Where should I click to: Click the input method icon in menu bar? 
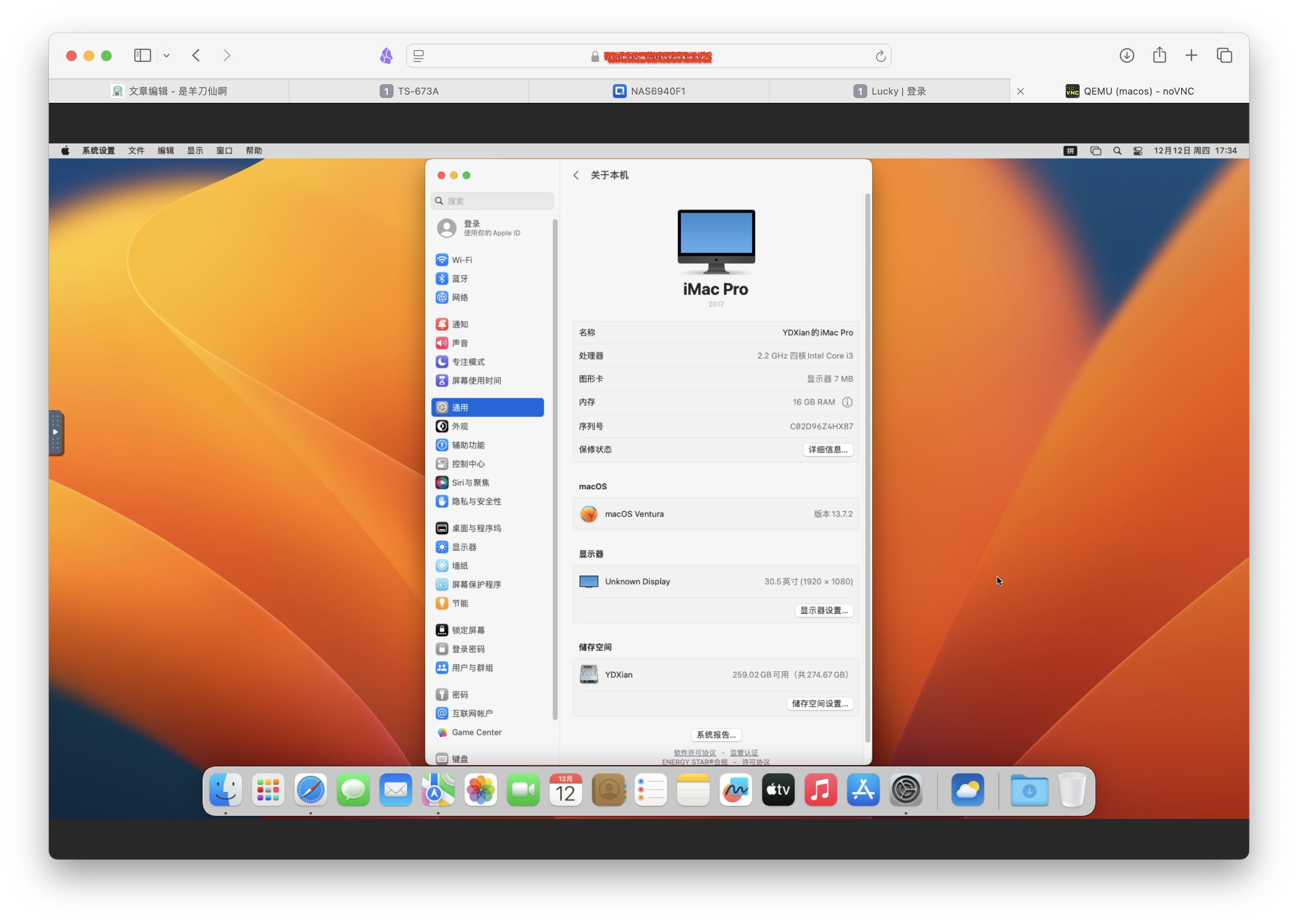pyautogui.click(x=1070, y=151)
